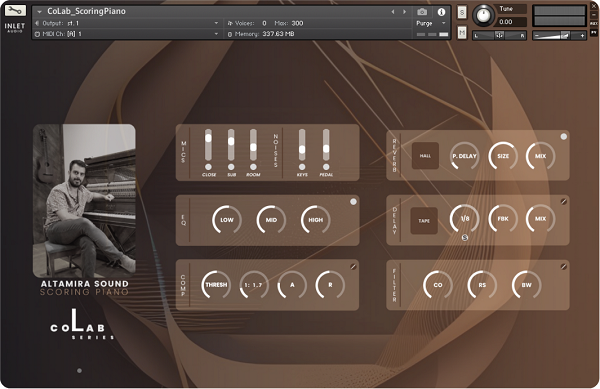Click the Close mic level fader
The height and width of the screenshot is (389, 600).
pyautogui.click(x=208, y=145)
